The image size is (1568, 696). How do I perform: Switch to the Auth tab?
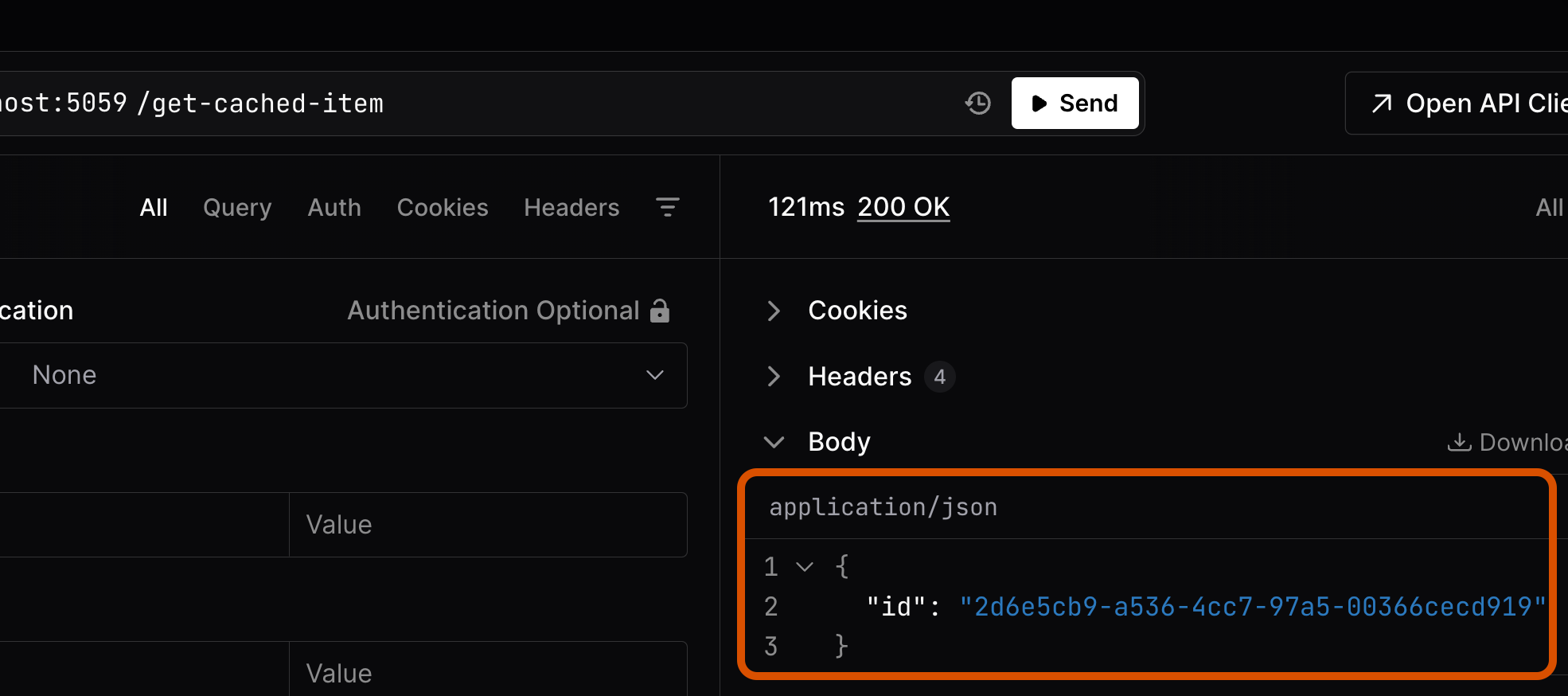[x=334, y=207]
